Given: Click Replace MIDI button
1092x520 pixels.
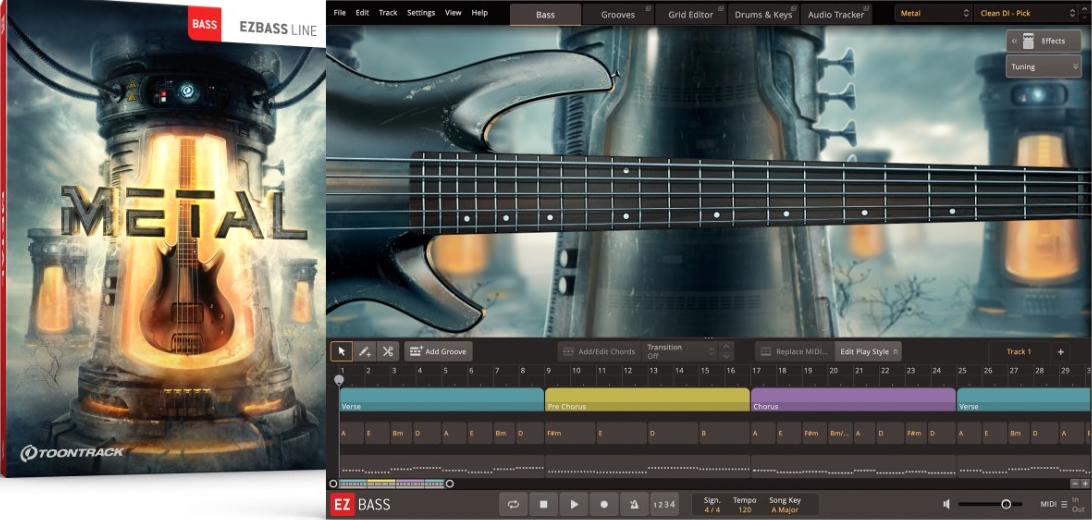Looking at the screenshot, I should (795, 352).
